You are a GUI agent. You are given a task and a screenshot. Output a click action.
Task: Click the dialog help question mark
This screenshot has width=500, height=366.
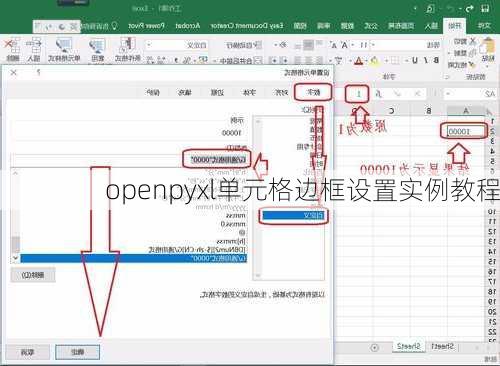[x=39, y=72]
